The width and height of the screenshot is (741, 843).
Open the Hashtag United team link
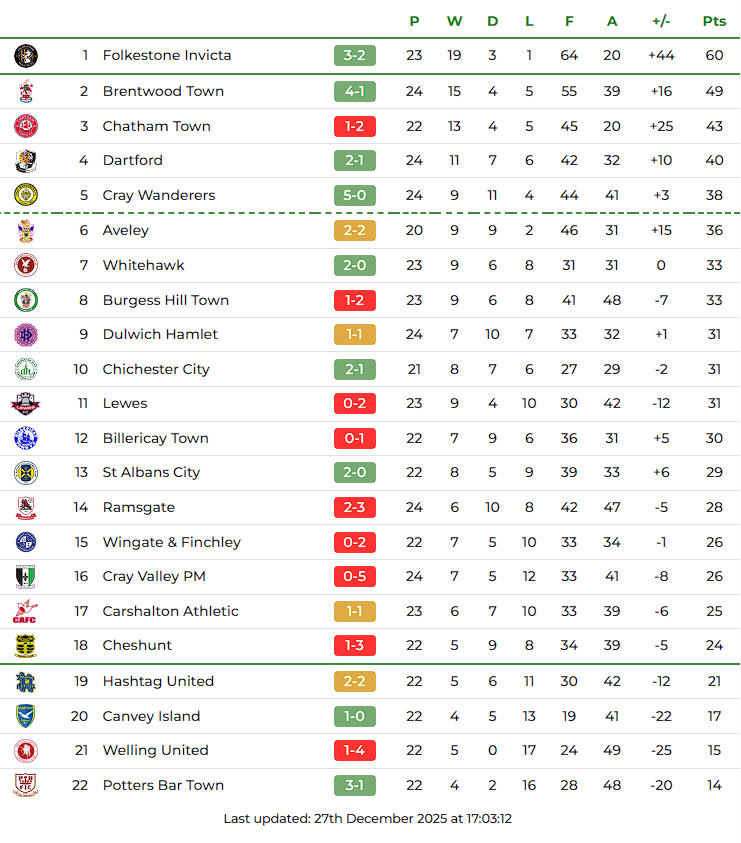coord(158,681)
